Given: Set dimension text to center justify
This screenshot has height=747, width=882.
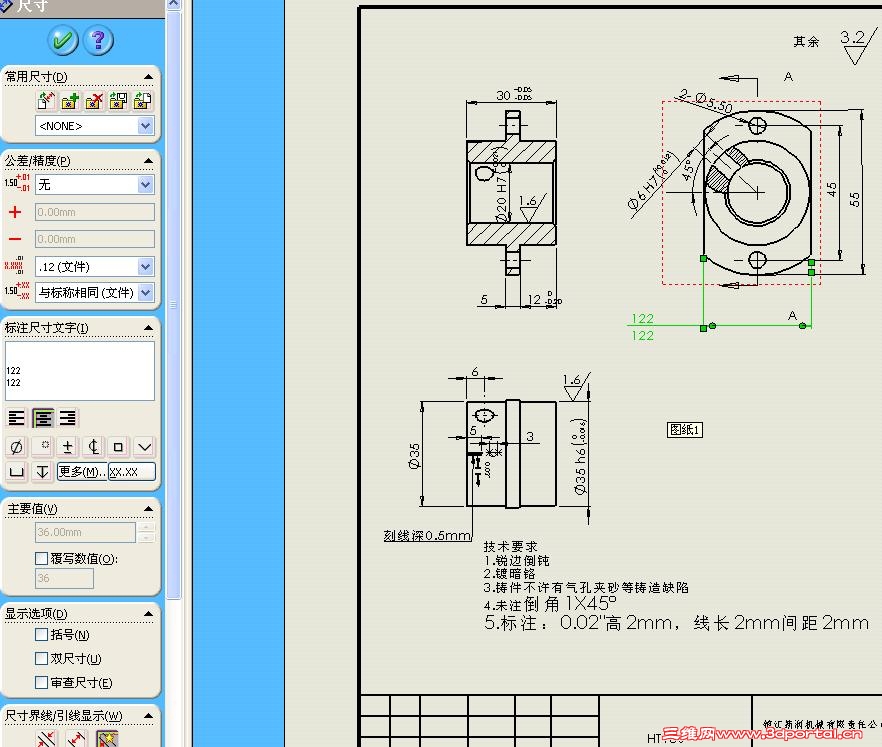Looking at the screenshot, I should (43, 418).
